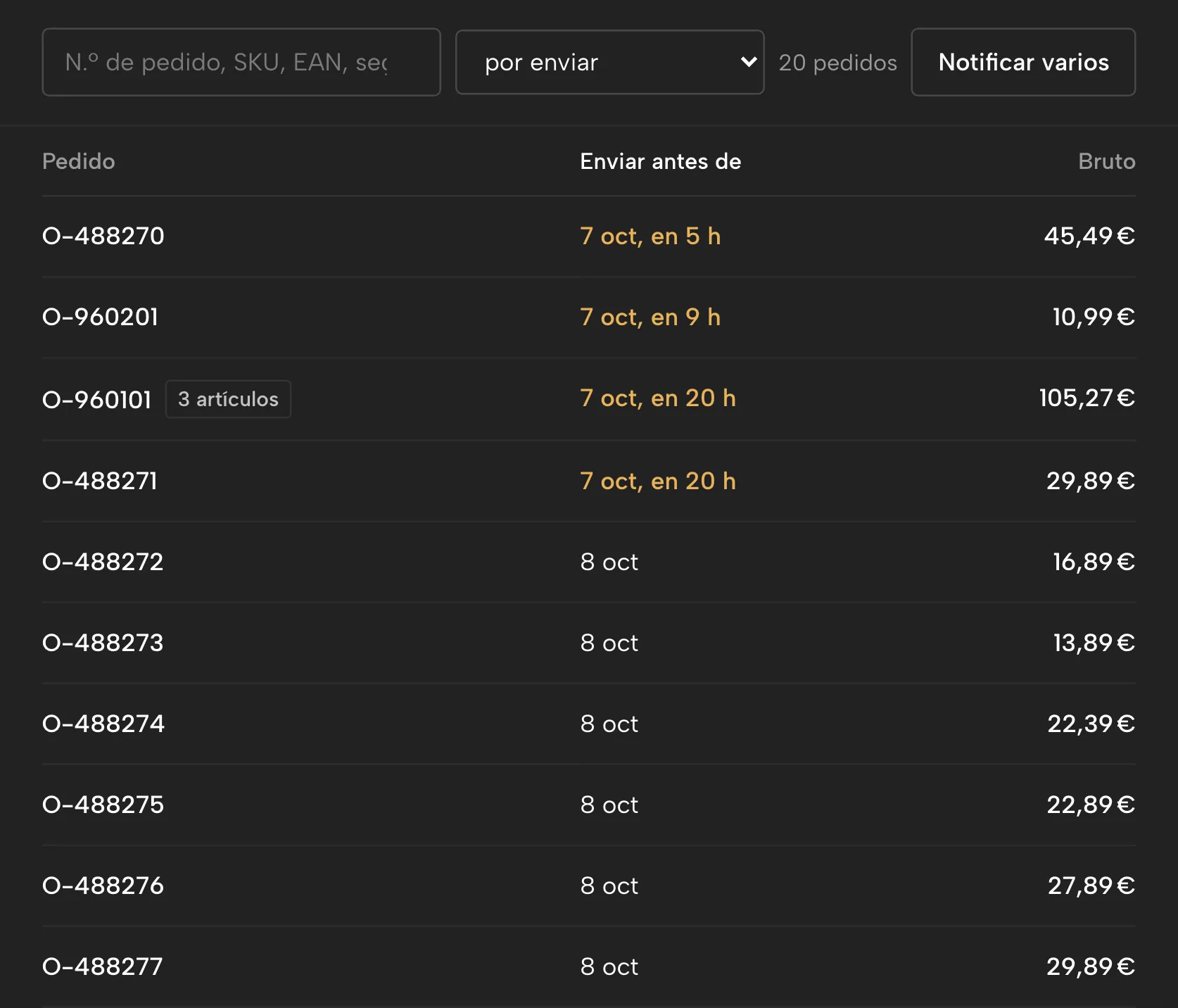Sort by Enviar antes de column header
The image size is (1178, 1008).
coord(661,161)
